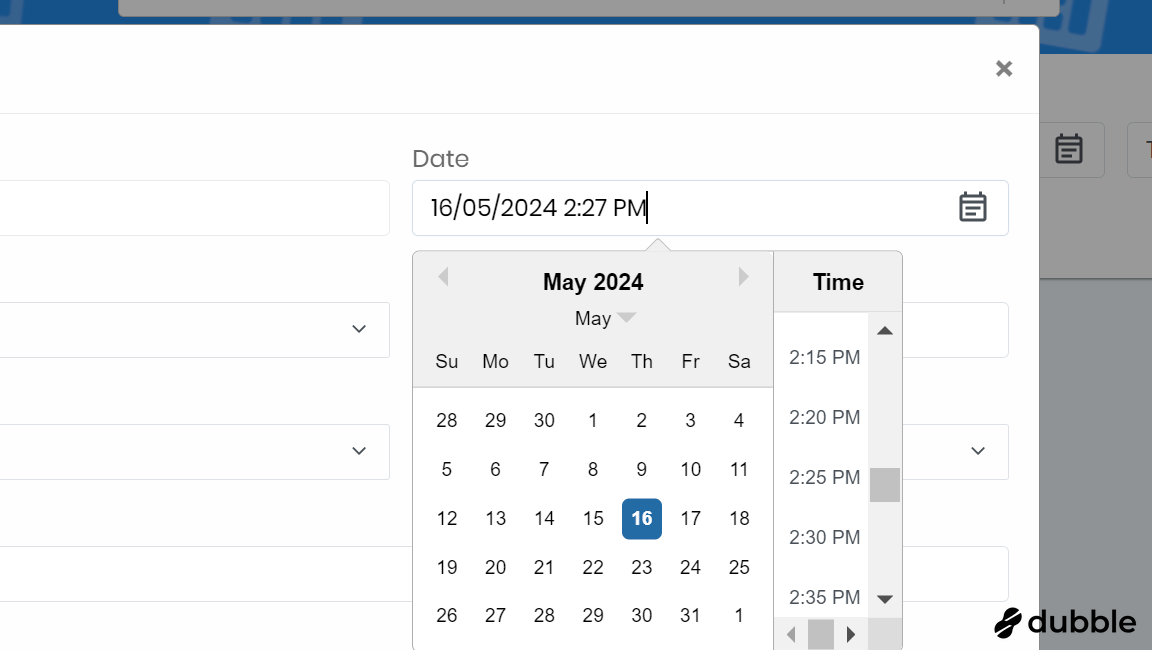
Task: Click the calendar icon button behind the dialog
Action: coord(1069,149)
